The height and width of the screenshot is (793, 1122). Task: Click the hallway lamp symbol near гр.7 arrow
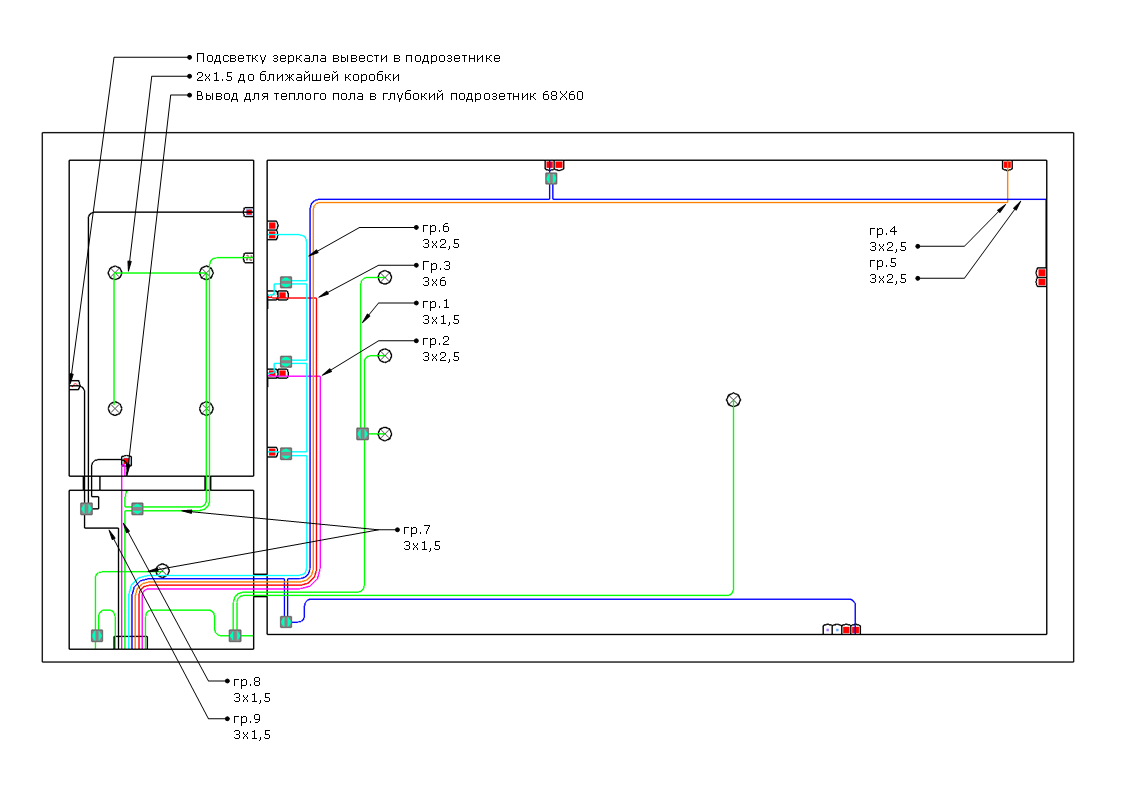tap(162, 570)
